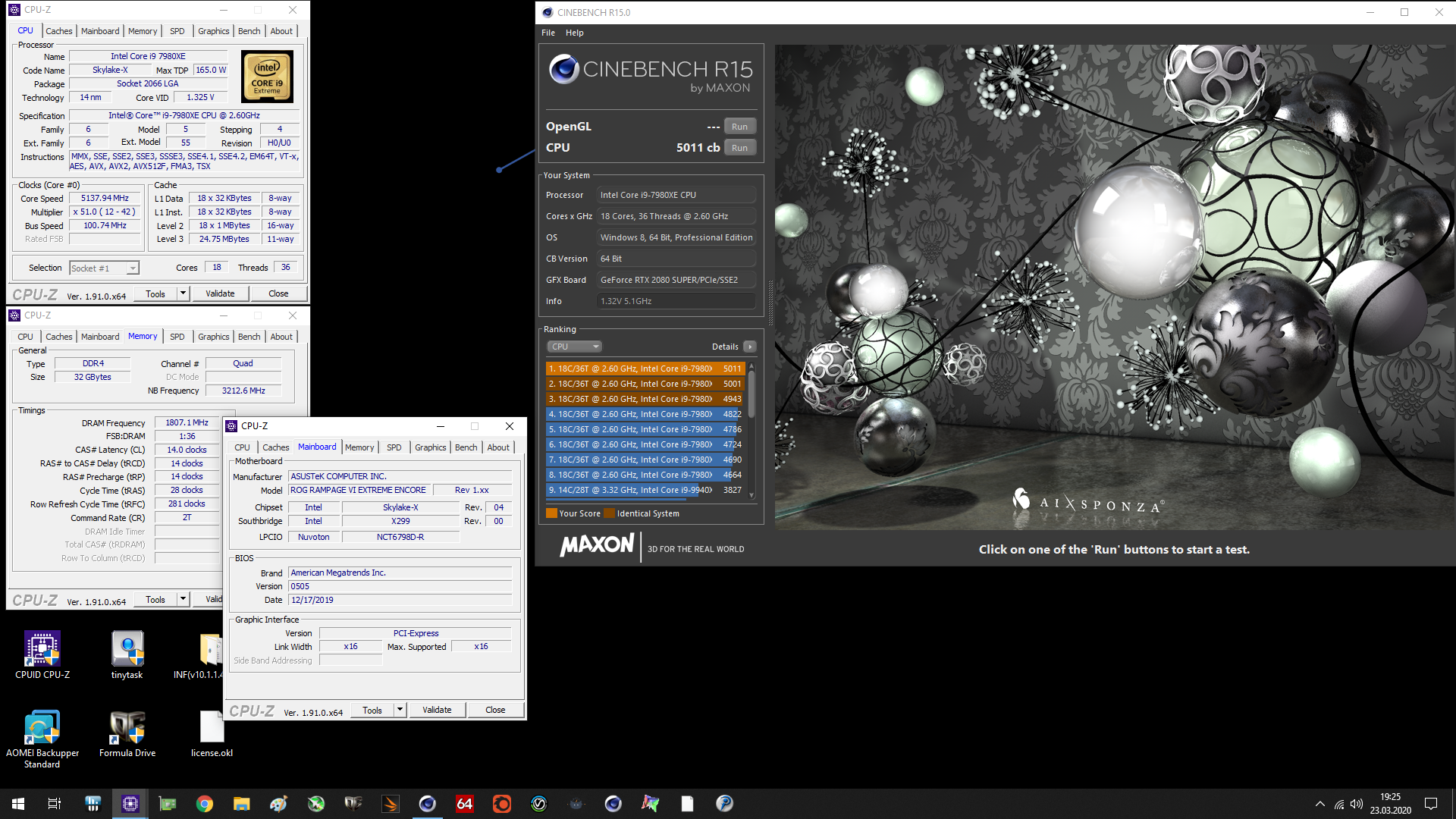Open tinytask desktop icon
This screenshot has width=1456, height=819.
pyautogui.click(x=127, y=655)
